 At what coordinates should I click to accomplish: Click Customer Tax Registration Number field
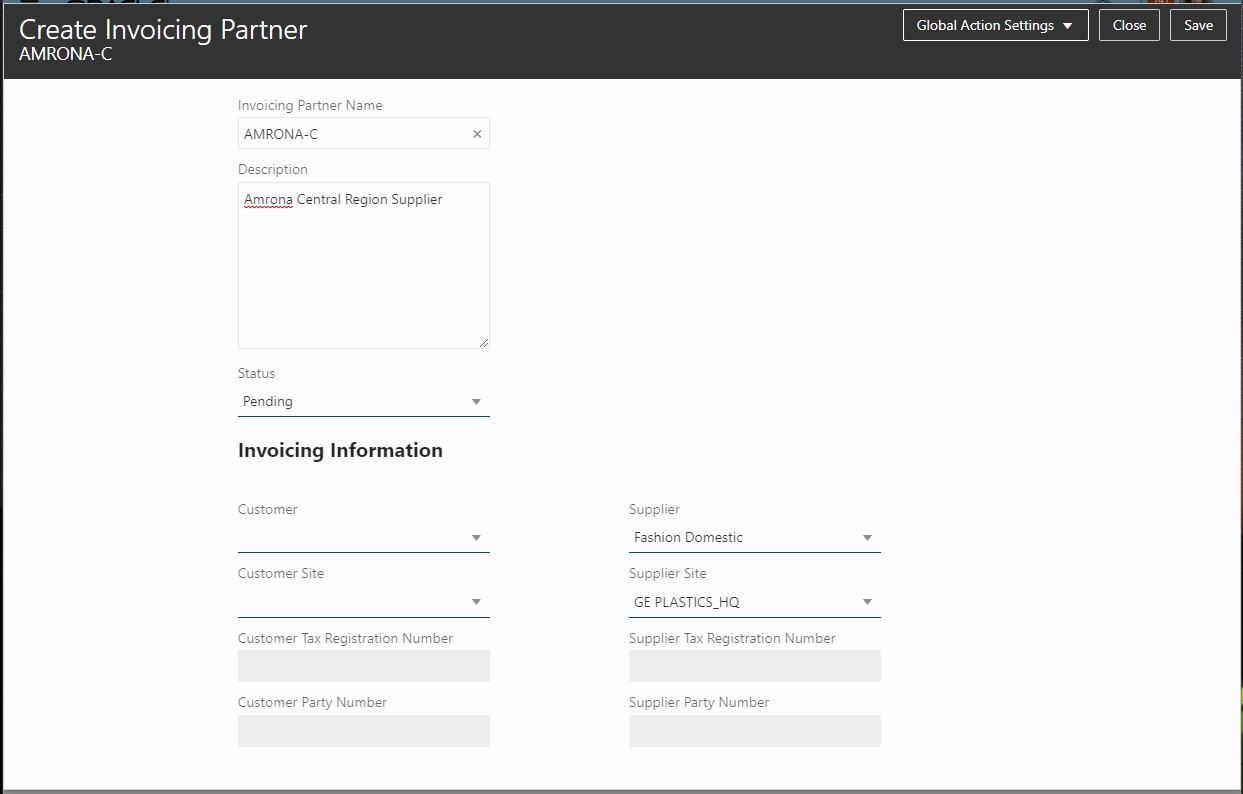pos(363,666)
